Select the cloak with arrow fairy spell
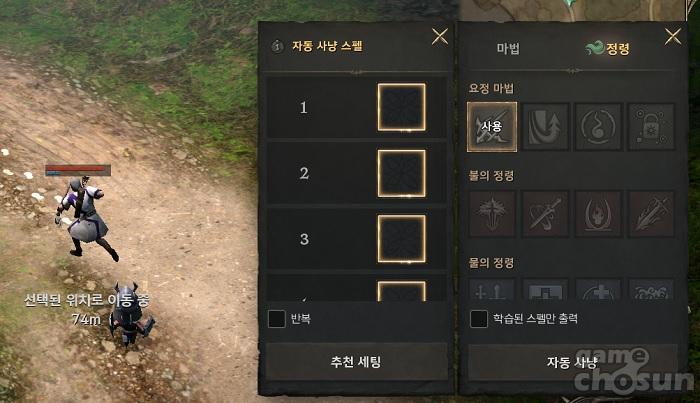 [x=545, y=127]
